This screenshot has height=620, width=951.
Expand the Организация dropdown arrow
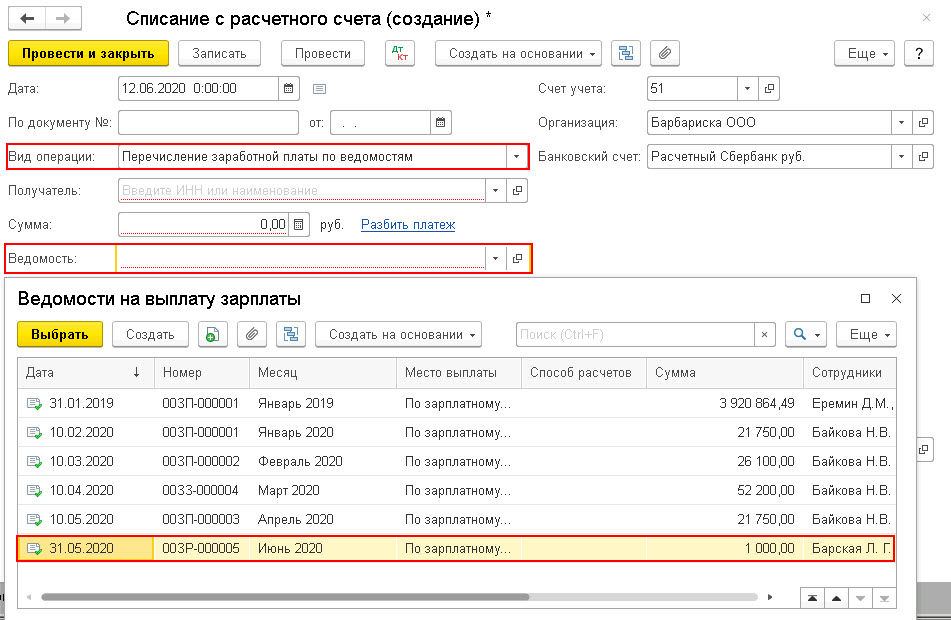click(901, 123)
